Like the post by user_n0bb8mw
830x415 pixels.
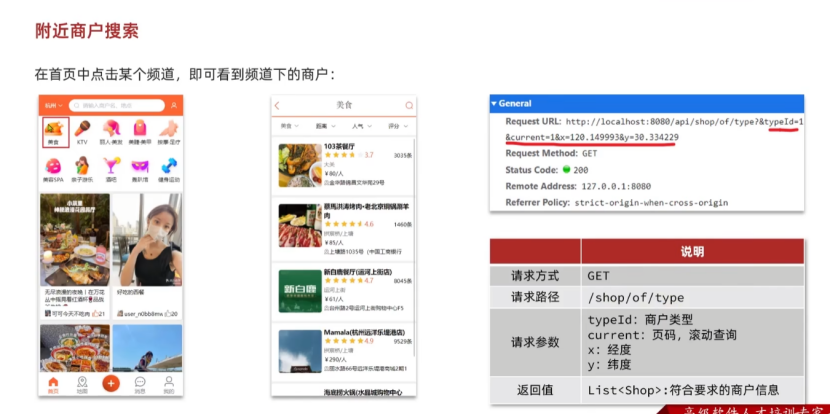coord(168,314)
